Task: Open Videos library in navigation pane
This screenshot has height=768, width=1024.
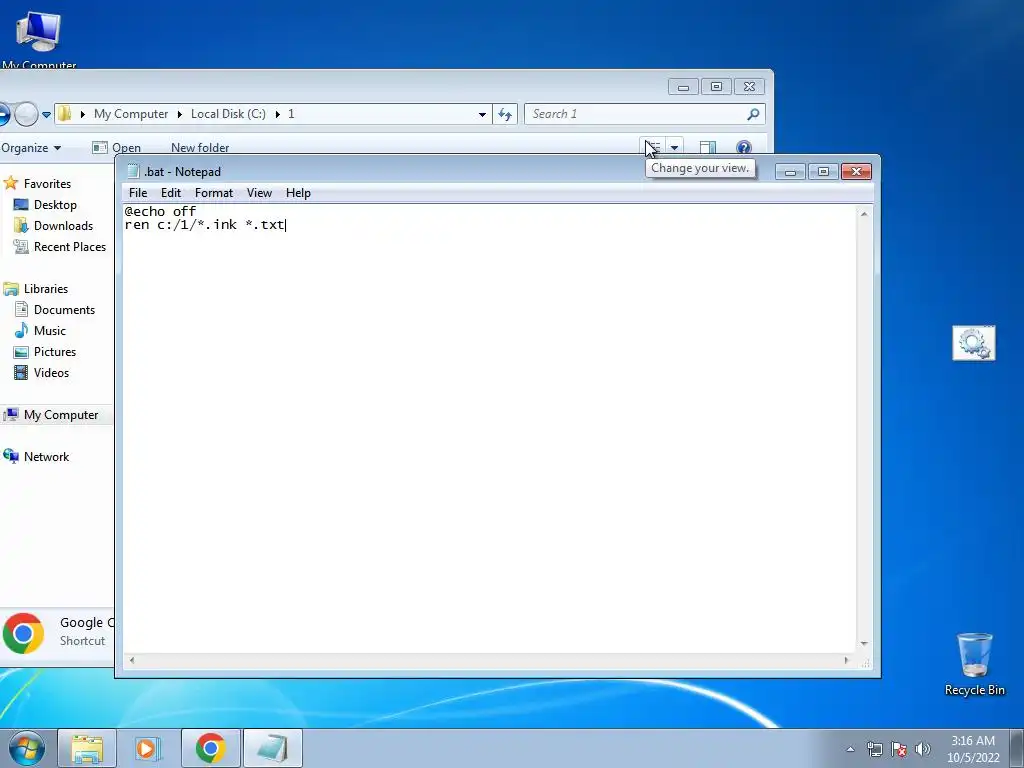Action: coord(51,372)
